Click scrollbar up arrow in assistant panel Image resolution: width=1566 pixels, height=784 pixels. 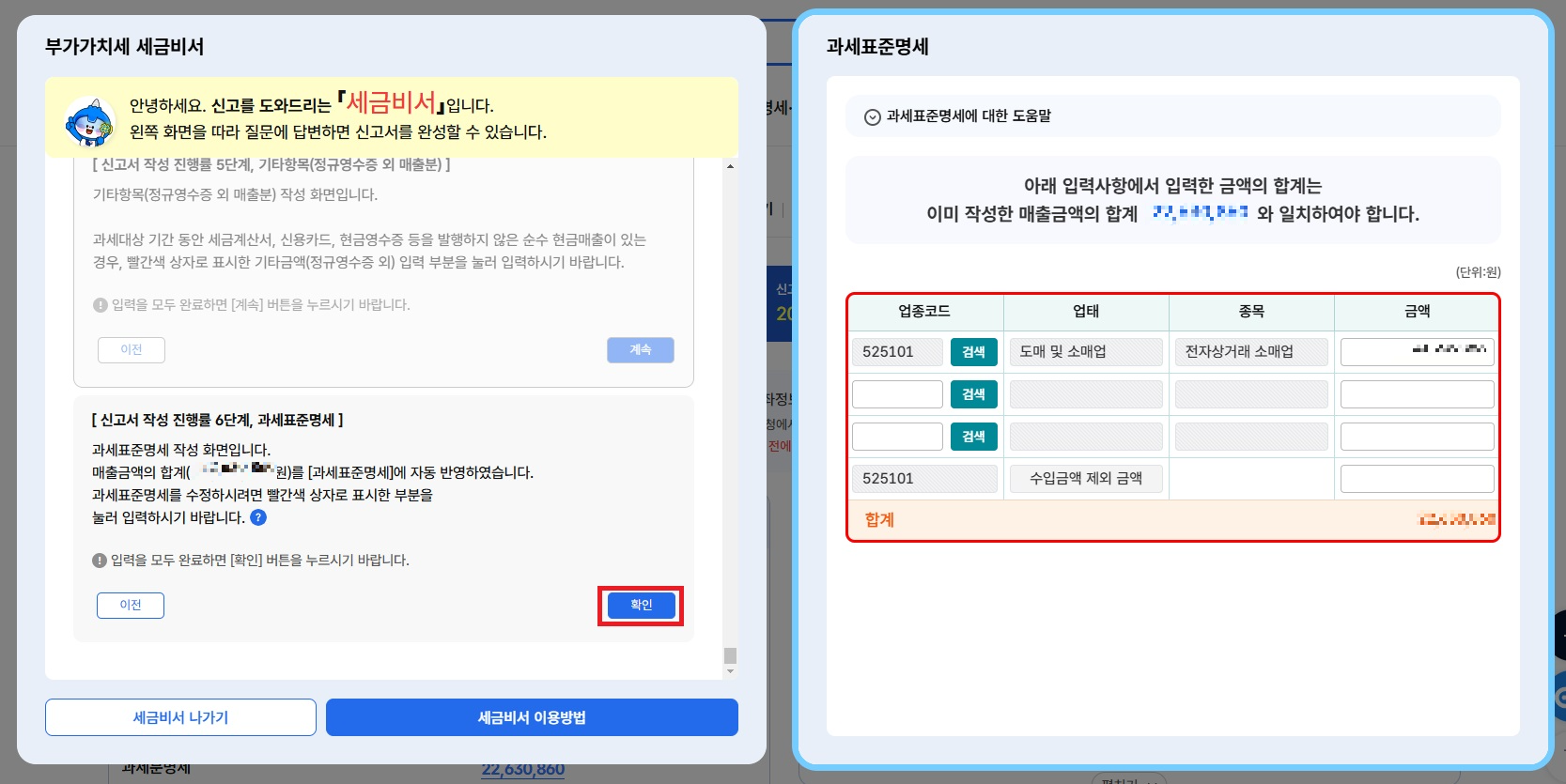coord(730,166)
